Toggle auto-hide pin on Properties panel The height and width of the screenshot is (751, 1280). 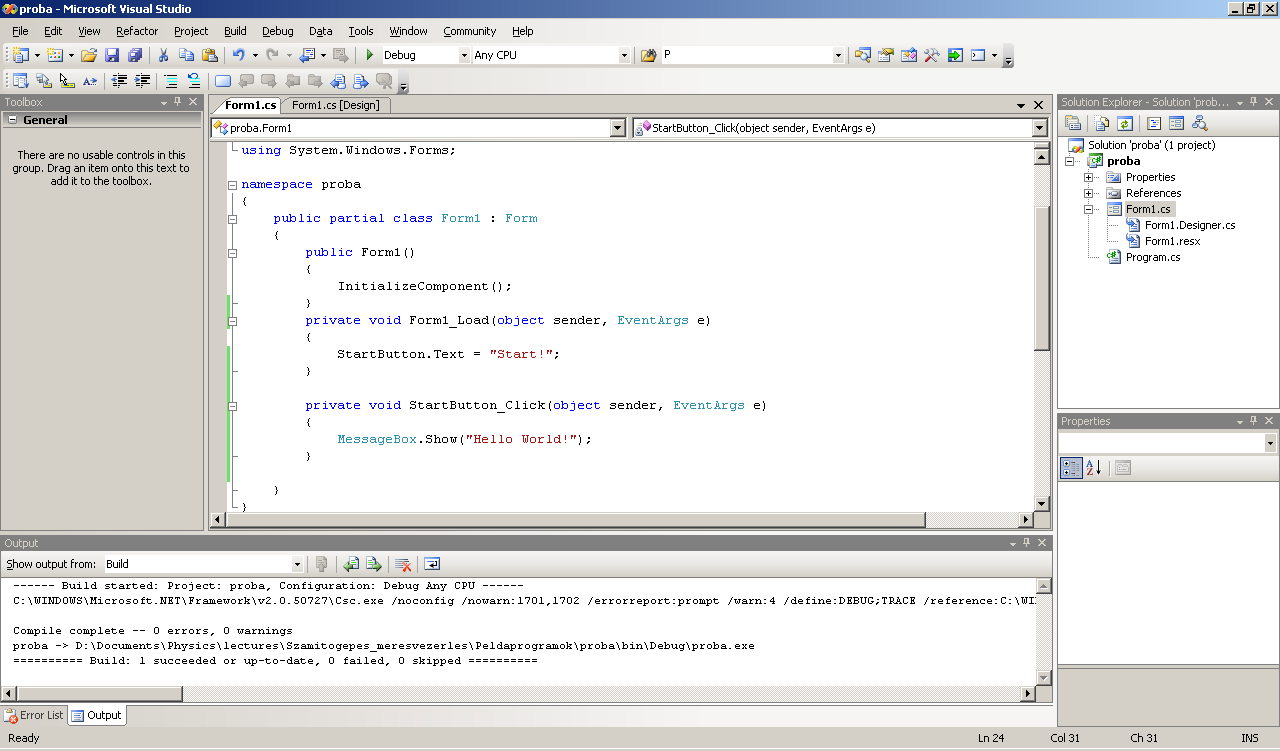pyautogui.click(x=1254, y=421)
